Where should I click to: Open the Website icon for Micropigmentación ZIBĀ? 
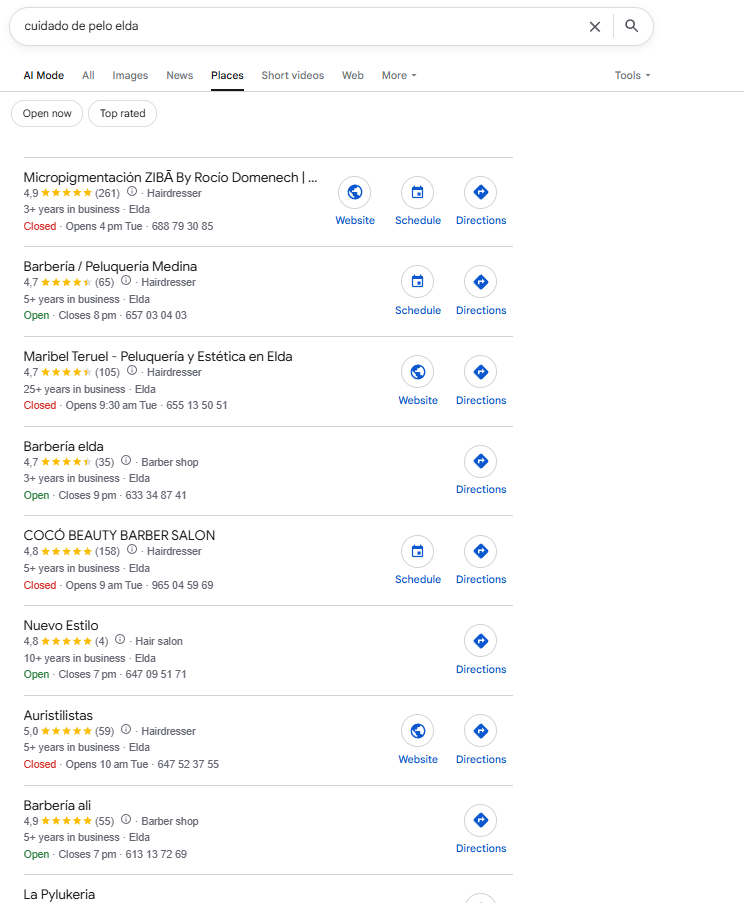coord(355,192)
